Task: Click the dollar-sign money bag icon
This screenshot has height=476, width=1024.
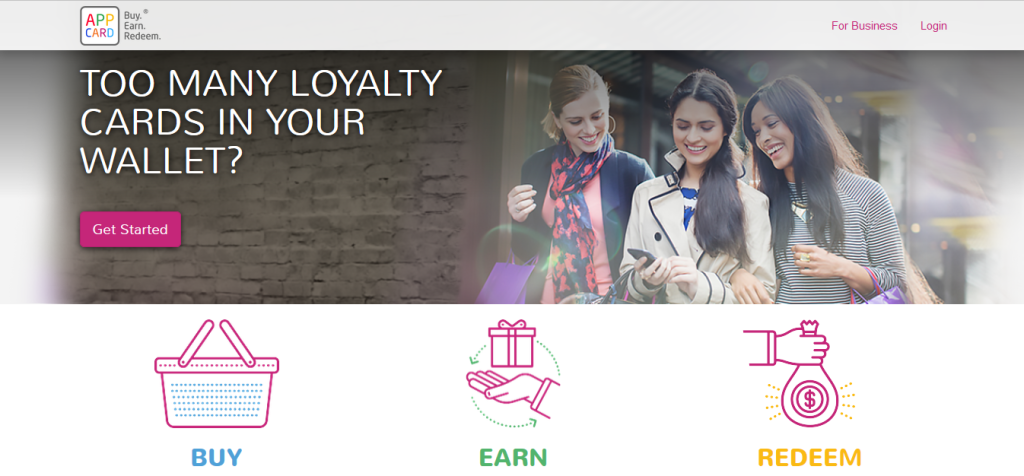Action: (x=809, y=396)
